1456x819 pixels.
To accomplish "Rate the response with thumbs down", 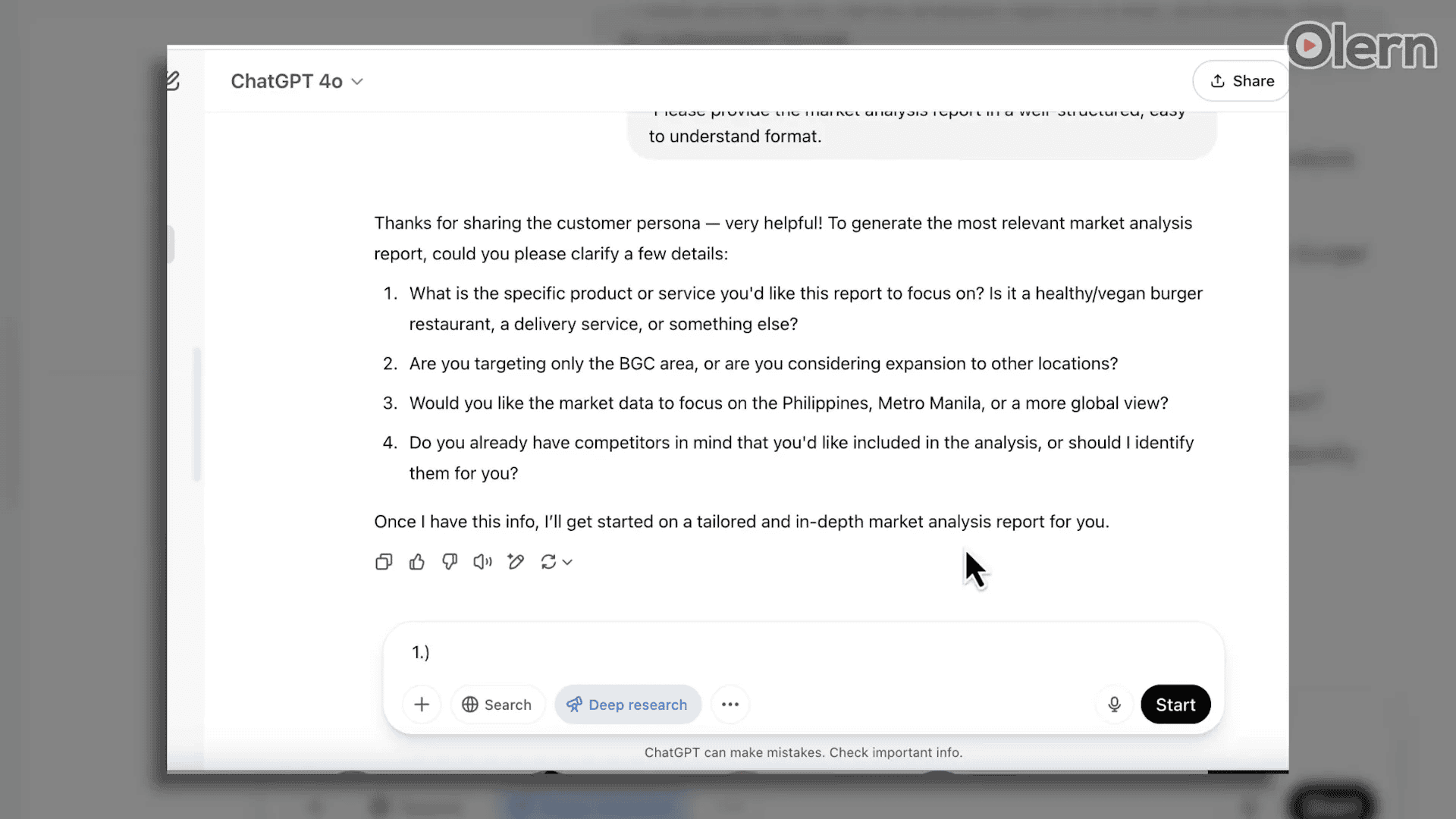I will click(449, 561).
